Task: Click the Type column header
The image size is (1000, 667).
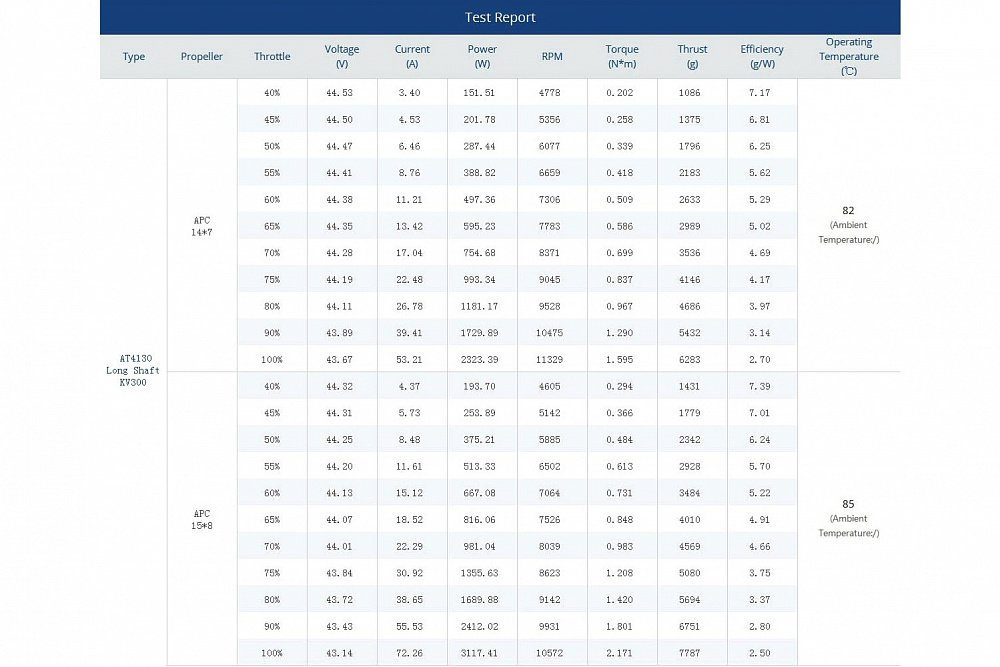Action: click(134, 56)
